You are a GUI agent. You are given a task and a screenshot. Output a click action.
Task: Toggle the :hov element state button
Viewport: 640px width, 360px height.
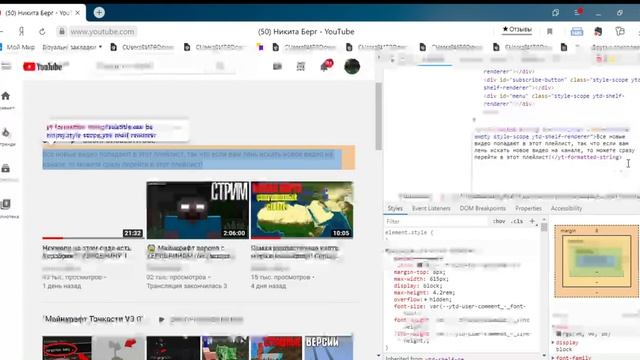(498, 221)
